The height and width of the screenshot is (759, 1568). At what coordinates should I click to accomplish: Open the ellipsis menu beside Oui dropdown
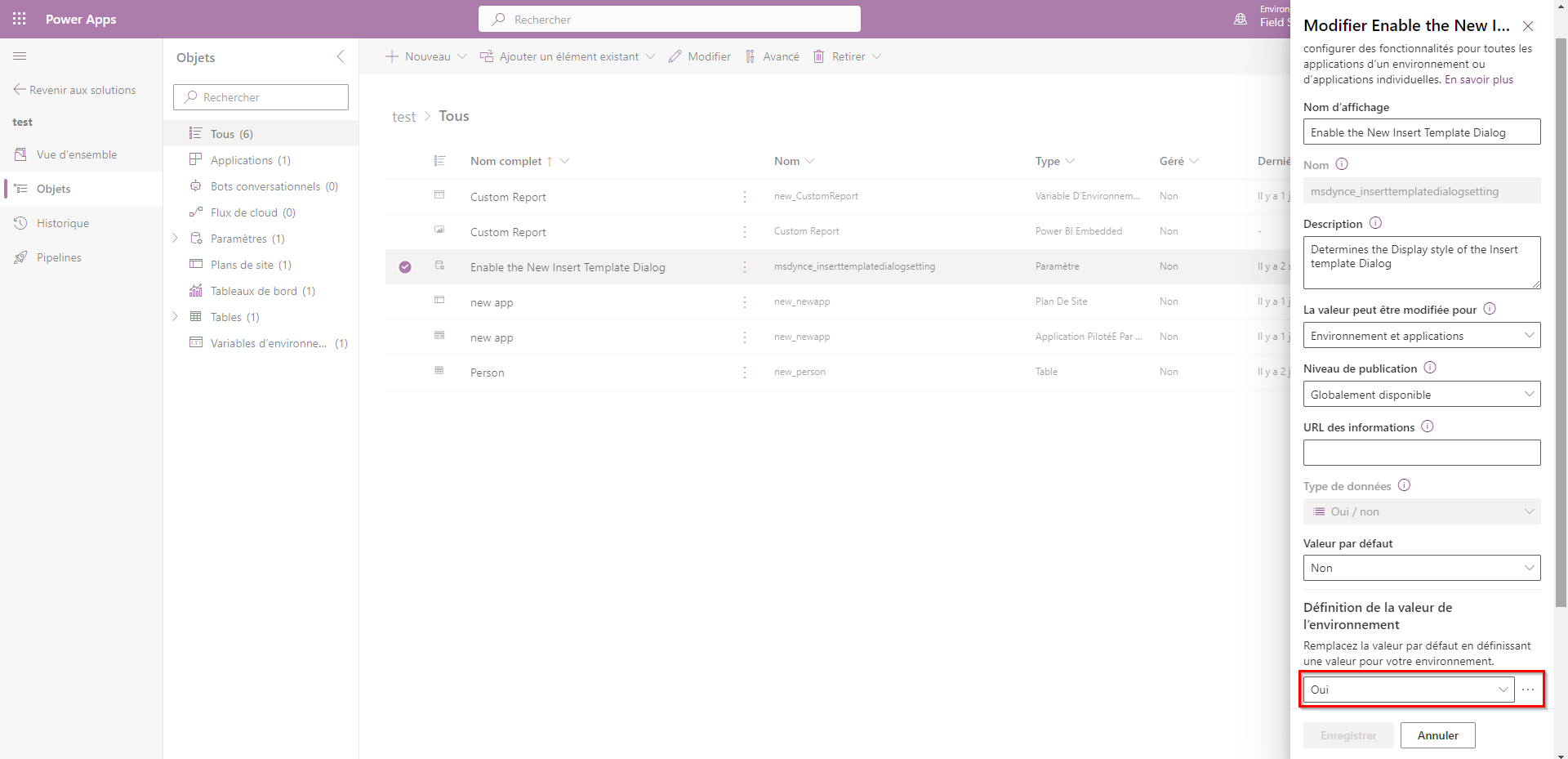coord(1528,690)
